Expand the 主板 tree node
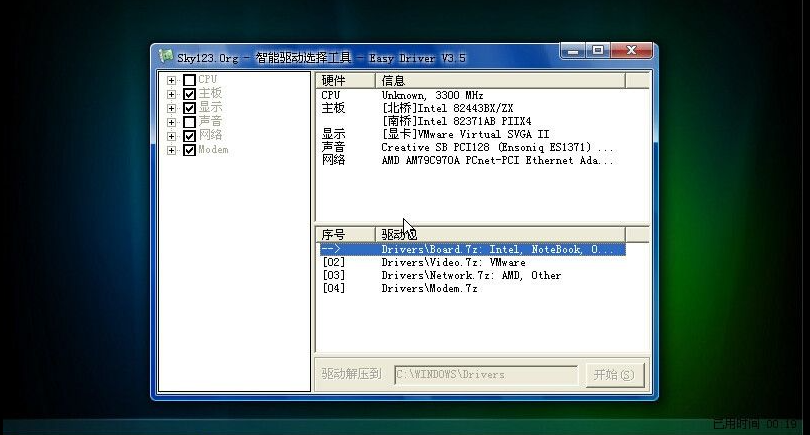This screenshot has height=435, width=810. [x=172, y=94]
